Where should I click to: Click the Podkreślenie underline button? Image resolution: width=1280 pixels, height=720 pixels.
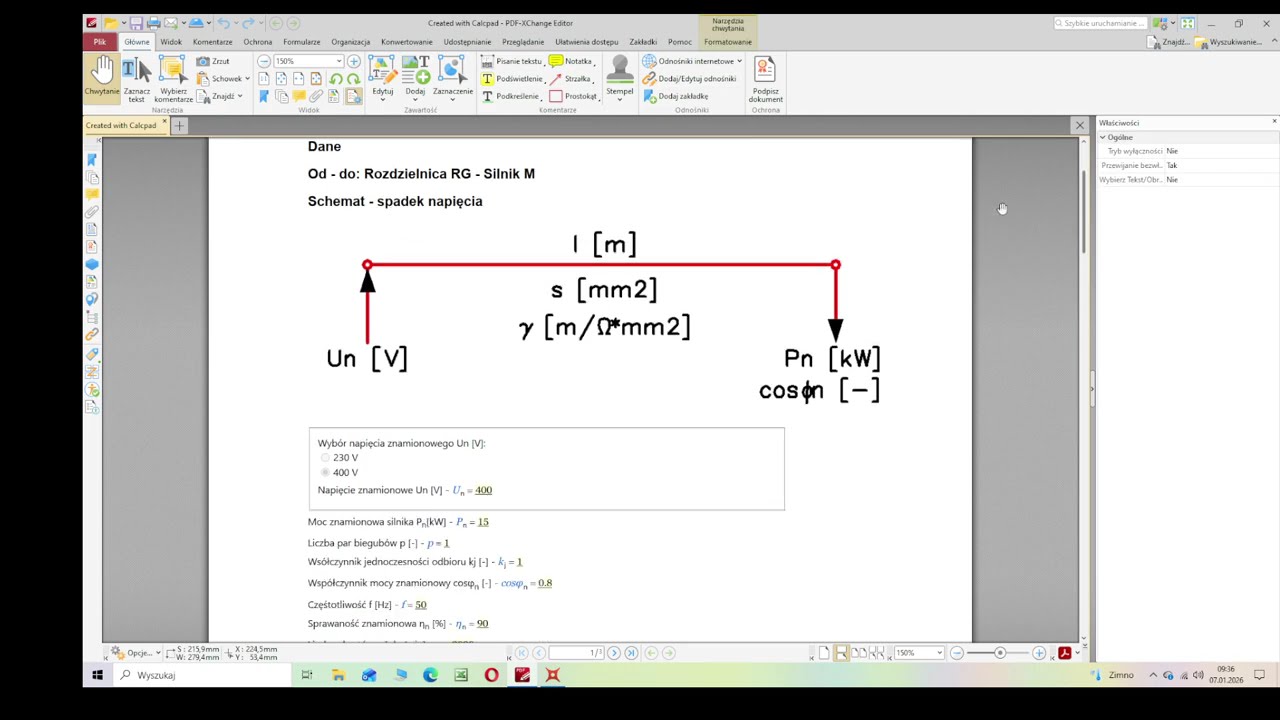click(x=510, y=96)
